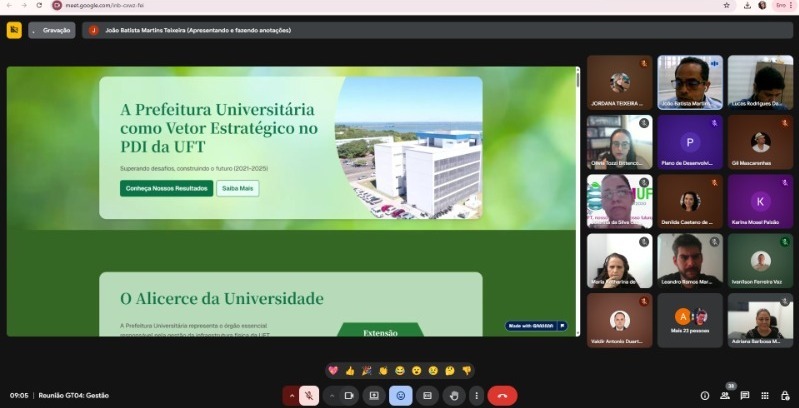Open more options three-dot menu
Viewport: 799px width, 408px height.
[x=476, y=395]
